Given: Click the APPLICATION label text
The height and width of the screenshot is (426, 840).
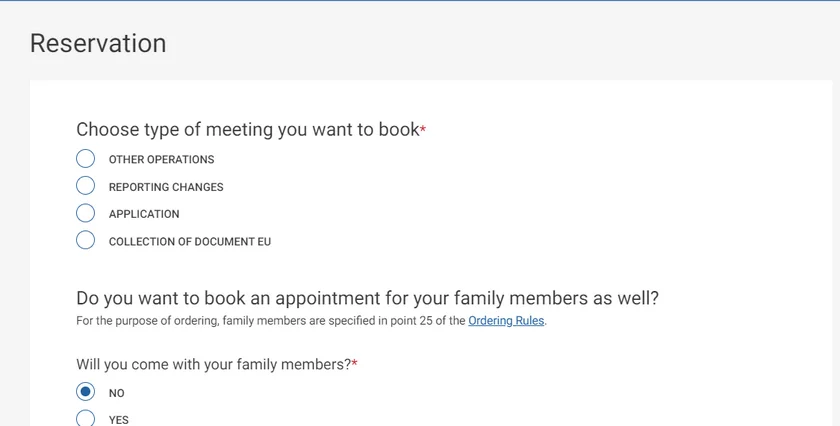Looking at the screenshot, I should (144, 214).
